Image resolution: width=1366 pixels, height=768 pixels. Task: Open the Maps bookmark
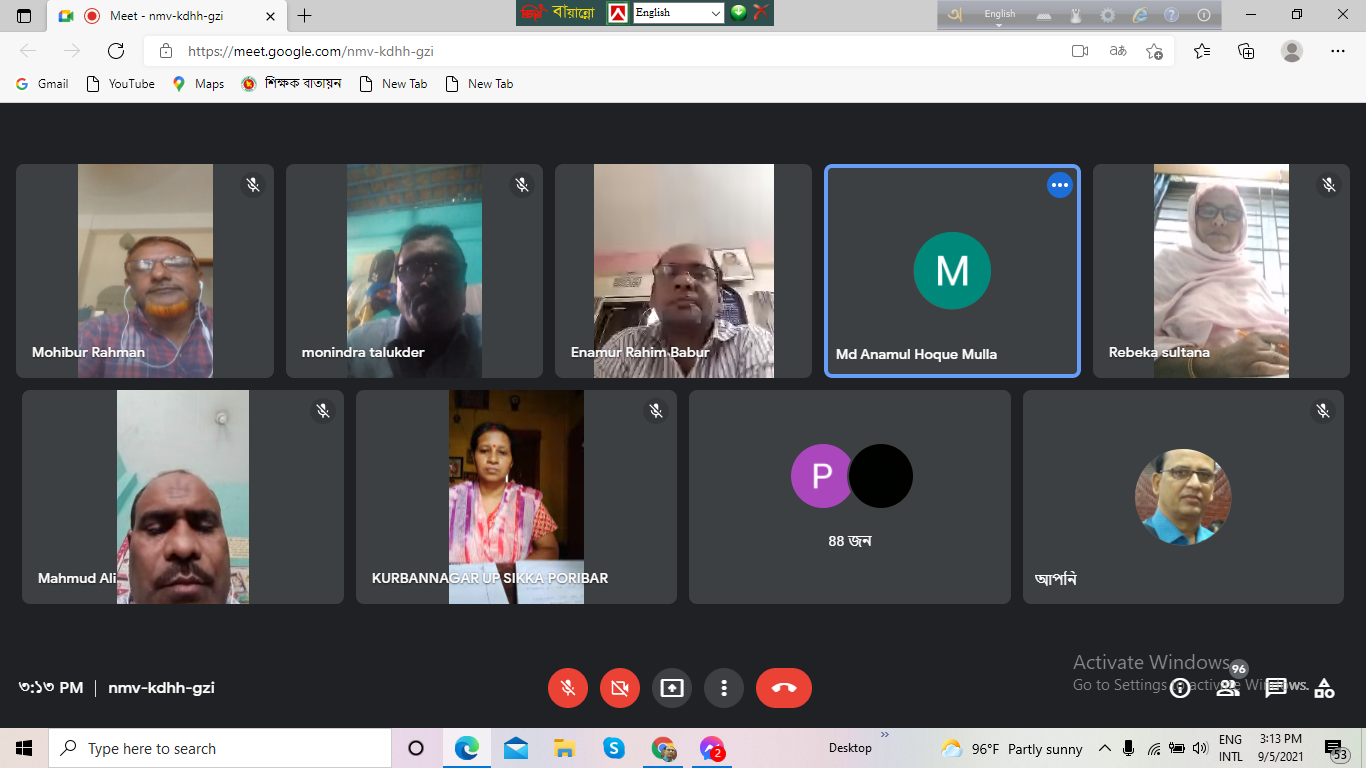[x=198, y=84]
